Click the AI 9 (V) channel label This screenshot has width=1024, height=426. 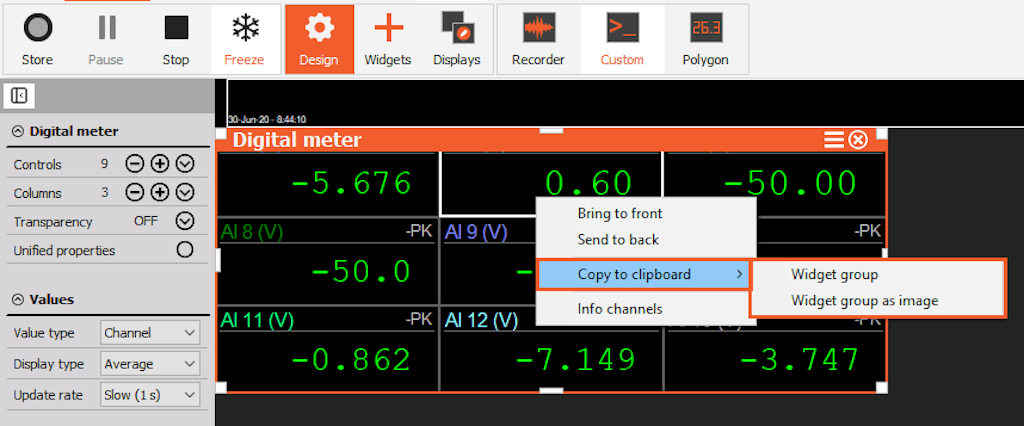point(475,231)
